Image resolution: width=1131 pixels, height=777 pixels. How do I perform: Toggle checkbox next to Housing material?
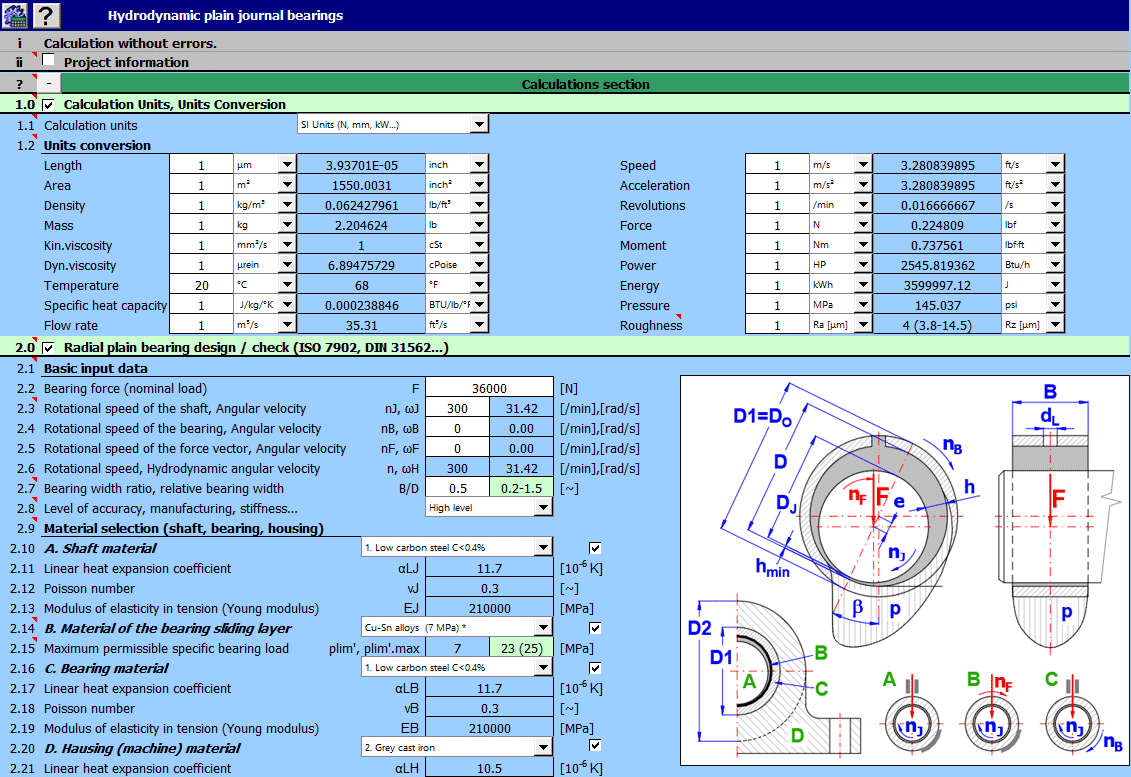596,746
